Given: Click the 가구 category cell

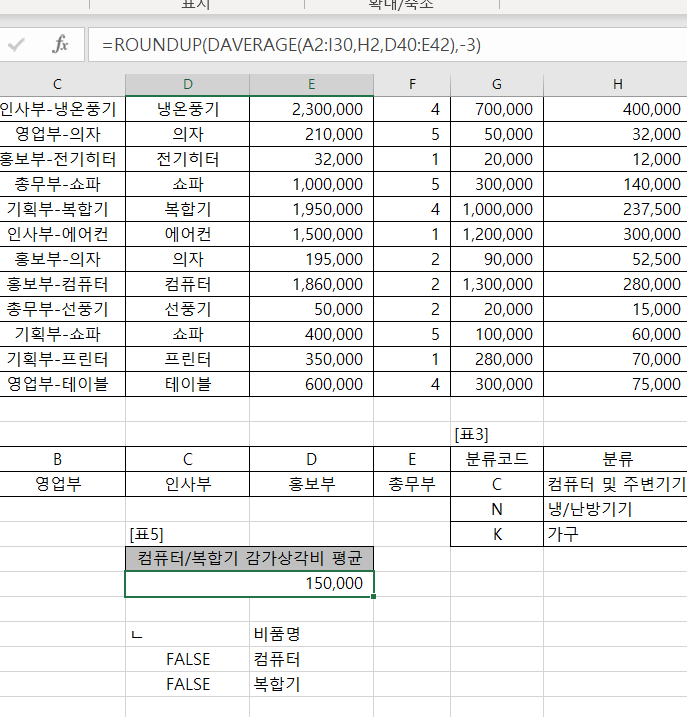Looking at the screenshot, I should pos(615,534).
